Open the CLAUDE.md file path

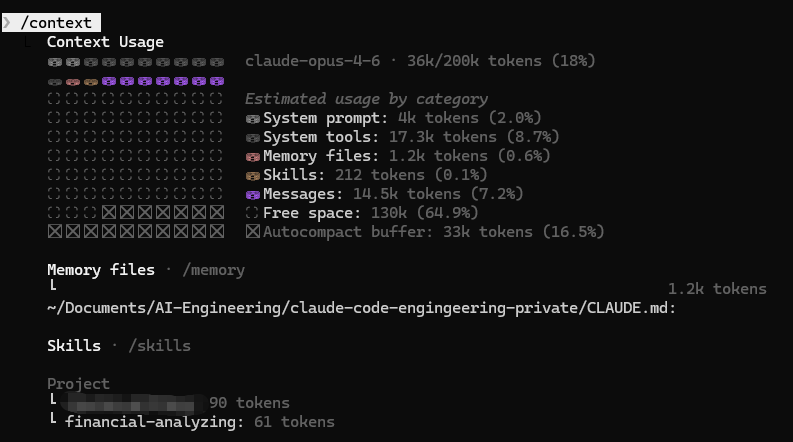click(361, 308)
